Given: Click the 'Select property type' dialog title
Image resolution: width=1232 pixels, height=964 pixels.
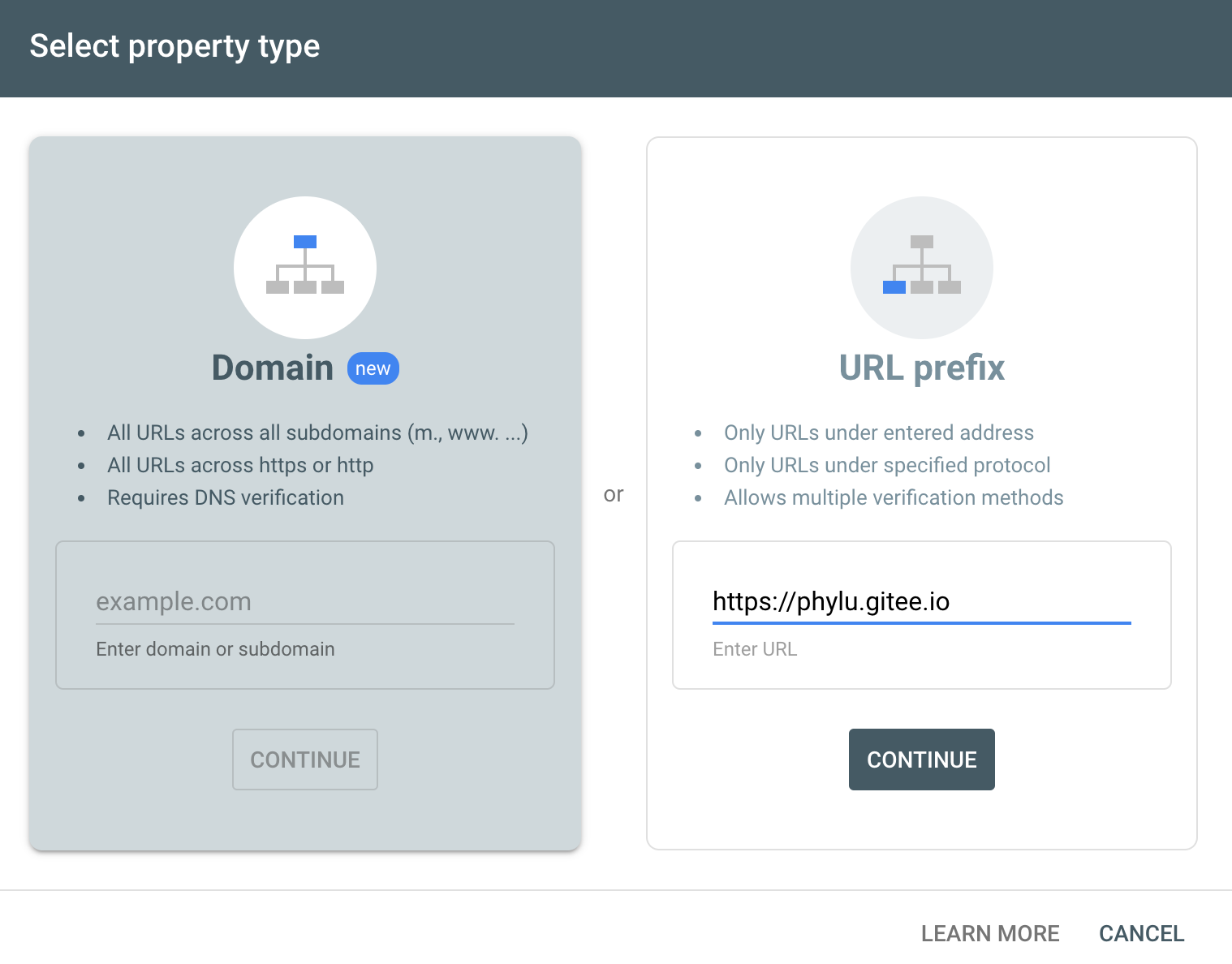Looking at the screenshot, I should 174,46.
